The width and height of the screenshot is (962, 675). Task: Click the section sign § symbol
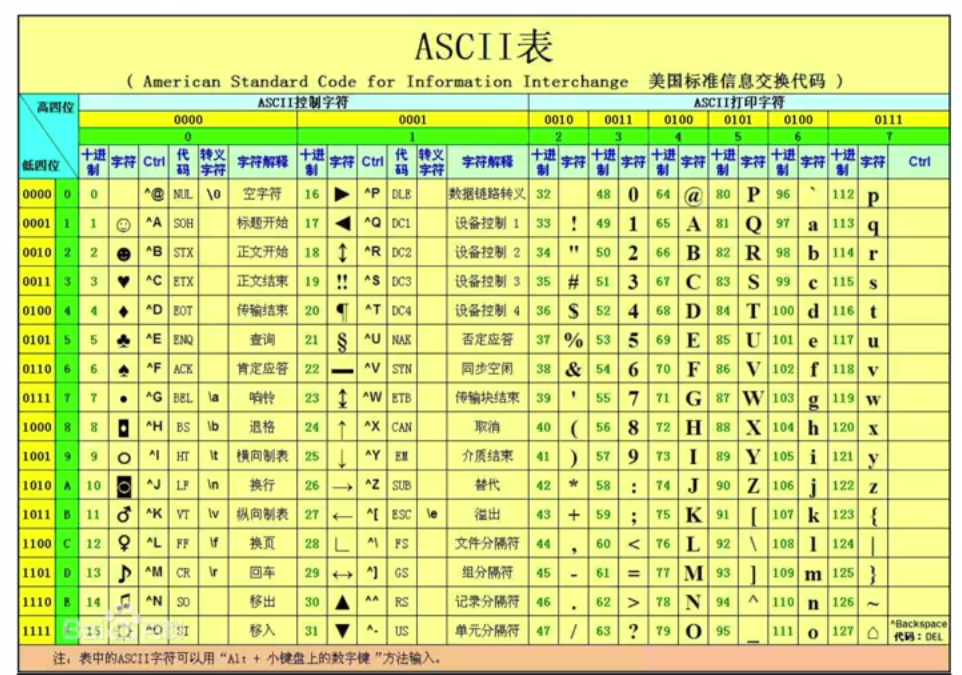pyautogui.click(x=342, y=340)
